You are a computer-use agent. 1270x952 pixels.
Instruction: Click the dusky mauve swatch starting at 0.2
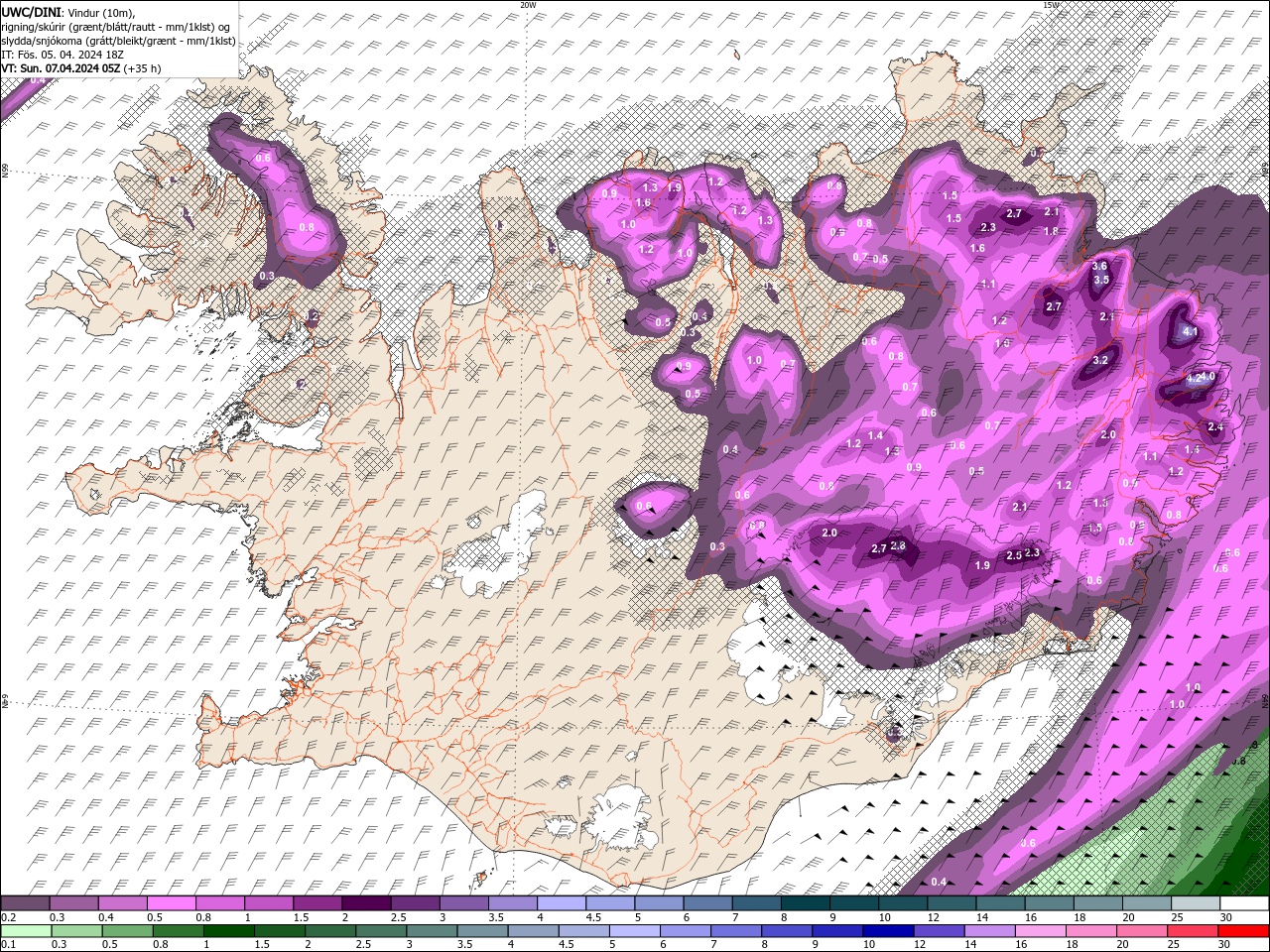[26, 903]
